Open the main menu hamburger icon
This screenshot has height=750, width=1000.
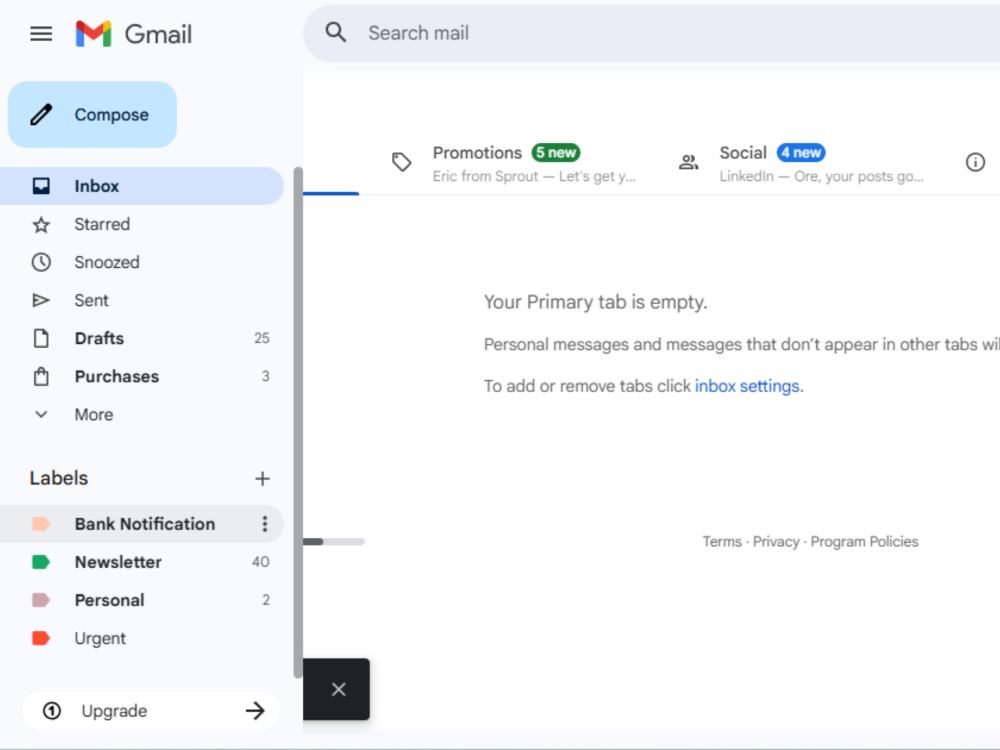pos(41,33)
